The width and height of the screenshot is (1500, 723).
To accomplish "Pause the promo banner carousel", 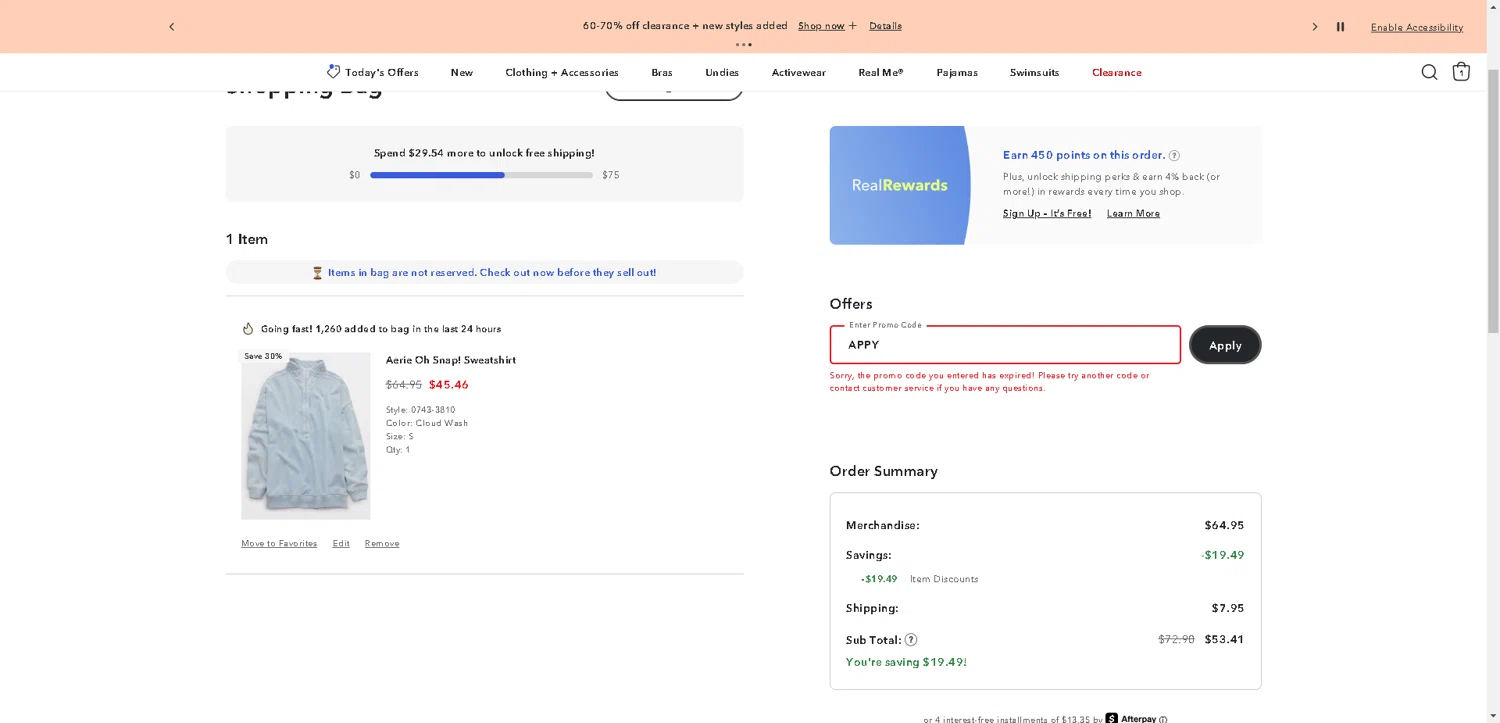I will pyautogui.click(x=1340, y=27).
